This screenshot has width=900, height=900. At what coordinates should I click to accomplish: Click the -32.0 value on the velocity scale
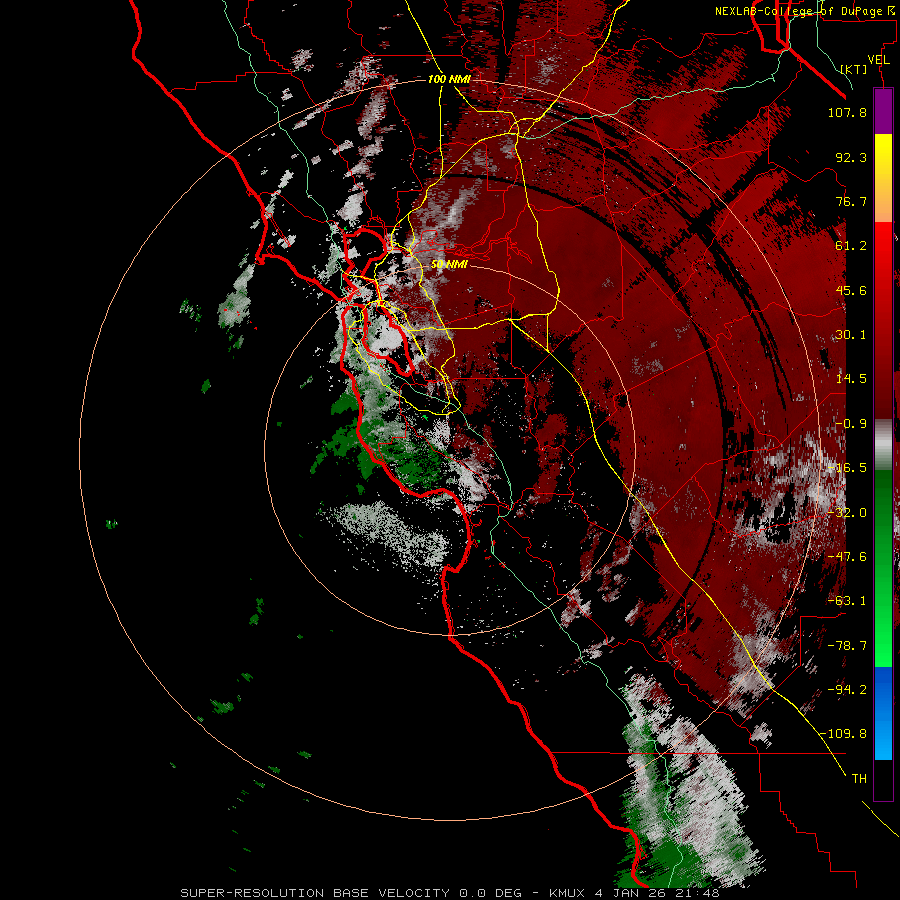[x=847, y=513]
